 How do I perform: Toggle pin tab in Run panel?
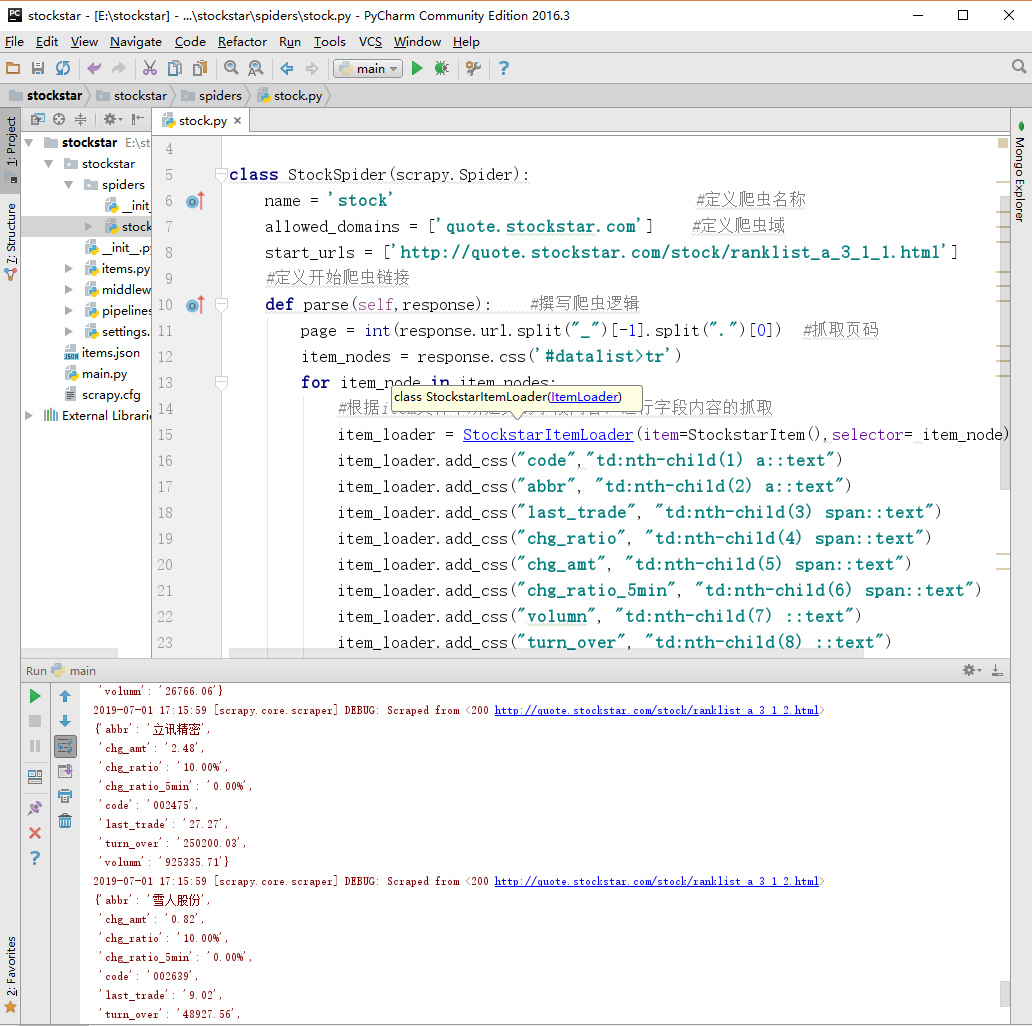(x=35, y=807)
